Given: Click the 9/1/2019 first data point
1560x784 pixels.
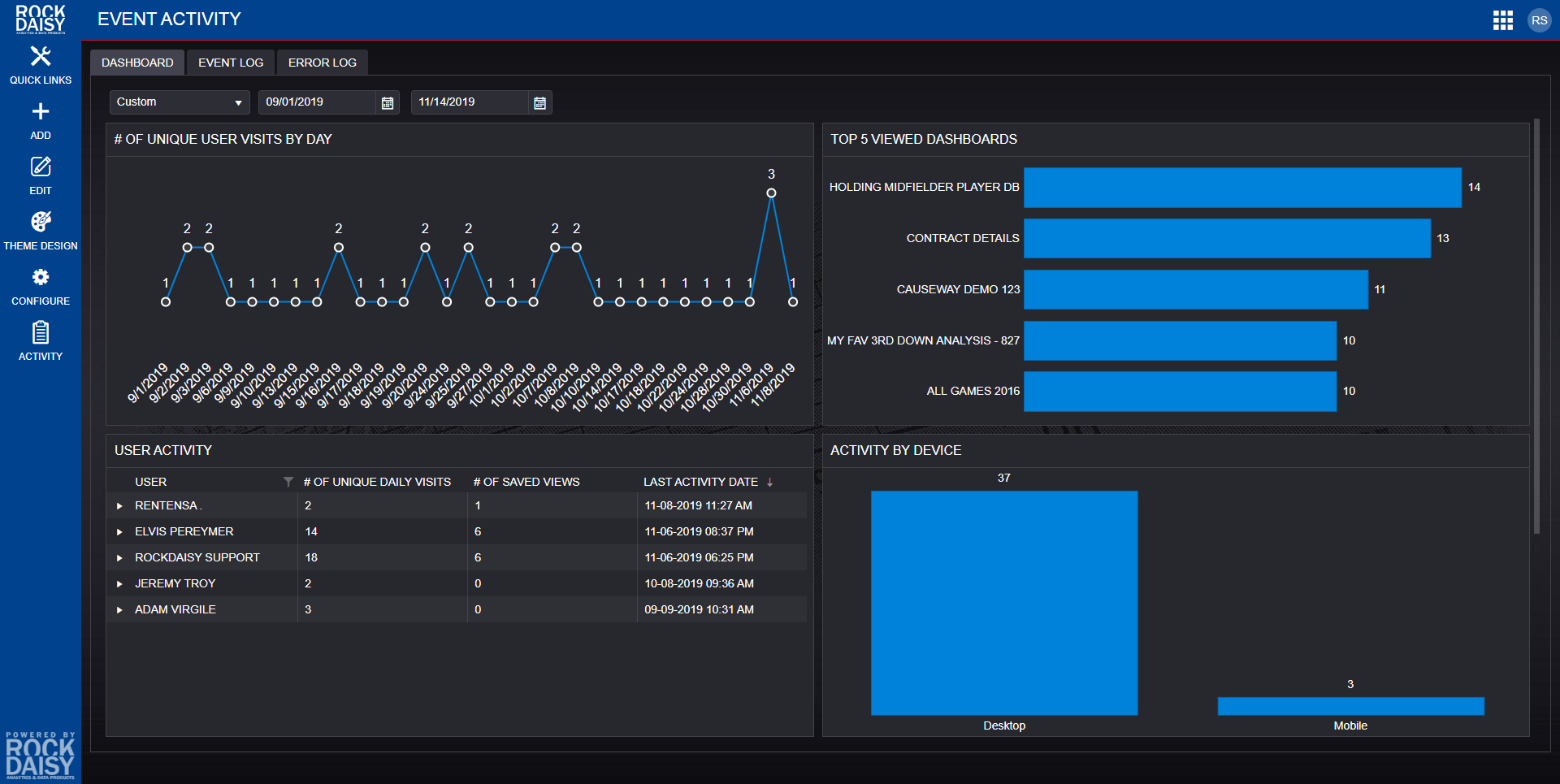Looking at the screenshot, I should click(166, 302).
